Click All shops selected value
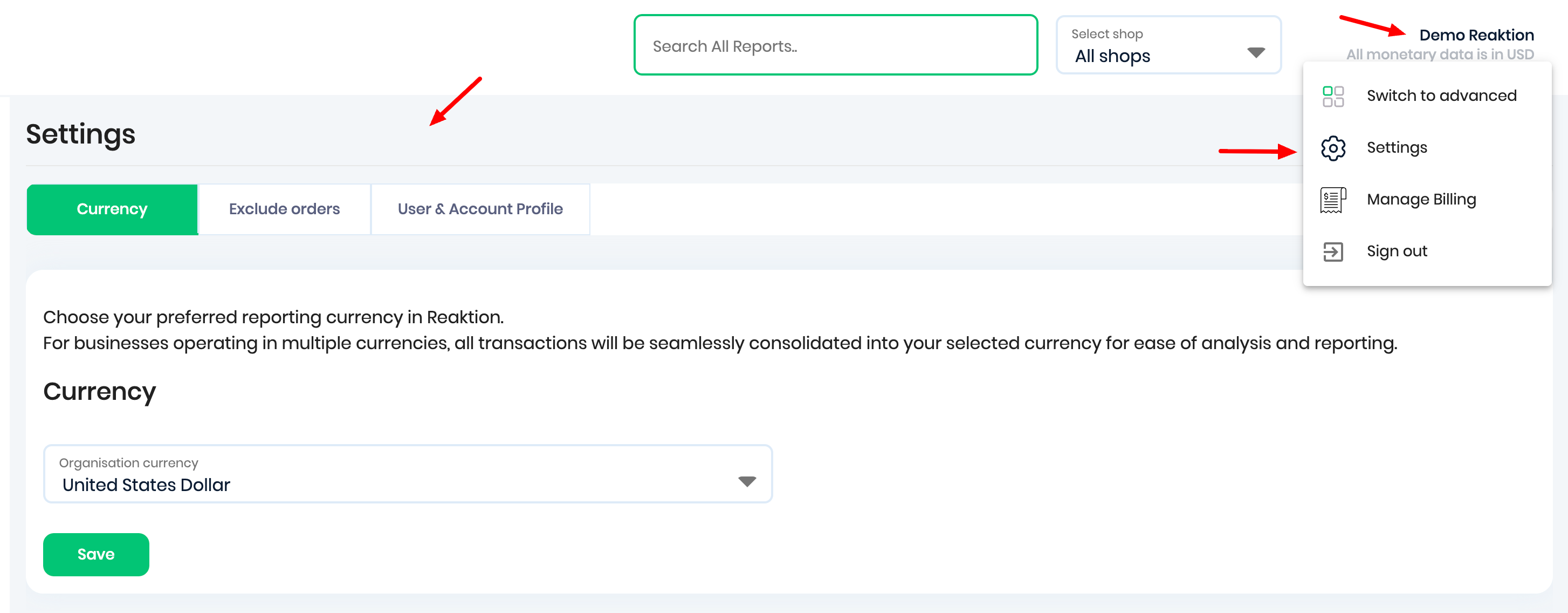This screenshot has width=1568, height=613. click(x=1112, y=56)
